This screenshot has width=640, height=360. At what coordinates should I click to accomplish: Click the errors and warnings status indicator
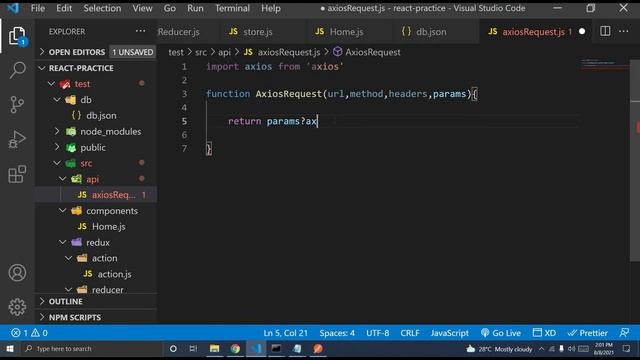pyautogui.click(x=29, y=333)
